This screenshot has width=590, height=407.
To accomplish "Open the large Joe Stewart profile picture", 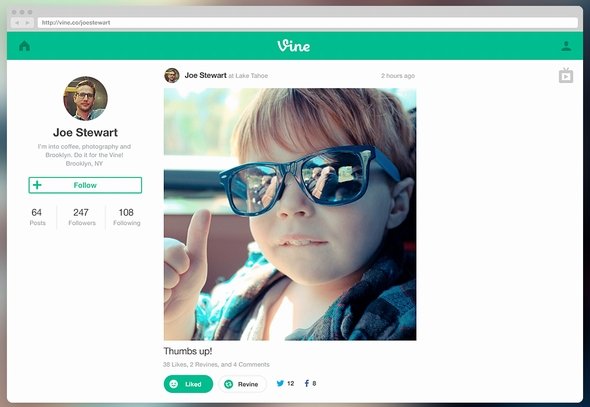I will (85, 98).
